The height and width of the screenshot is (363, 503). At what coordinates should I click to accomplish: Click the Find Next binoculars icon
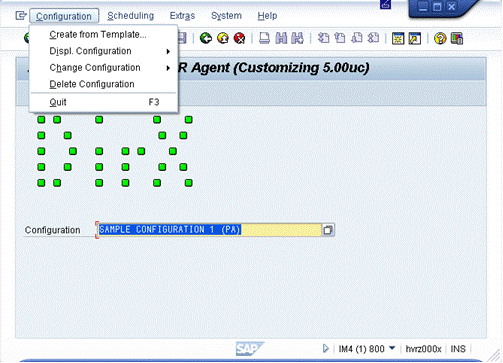[x=297, y=38]
